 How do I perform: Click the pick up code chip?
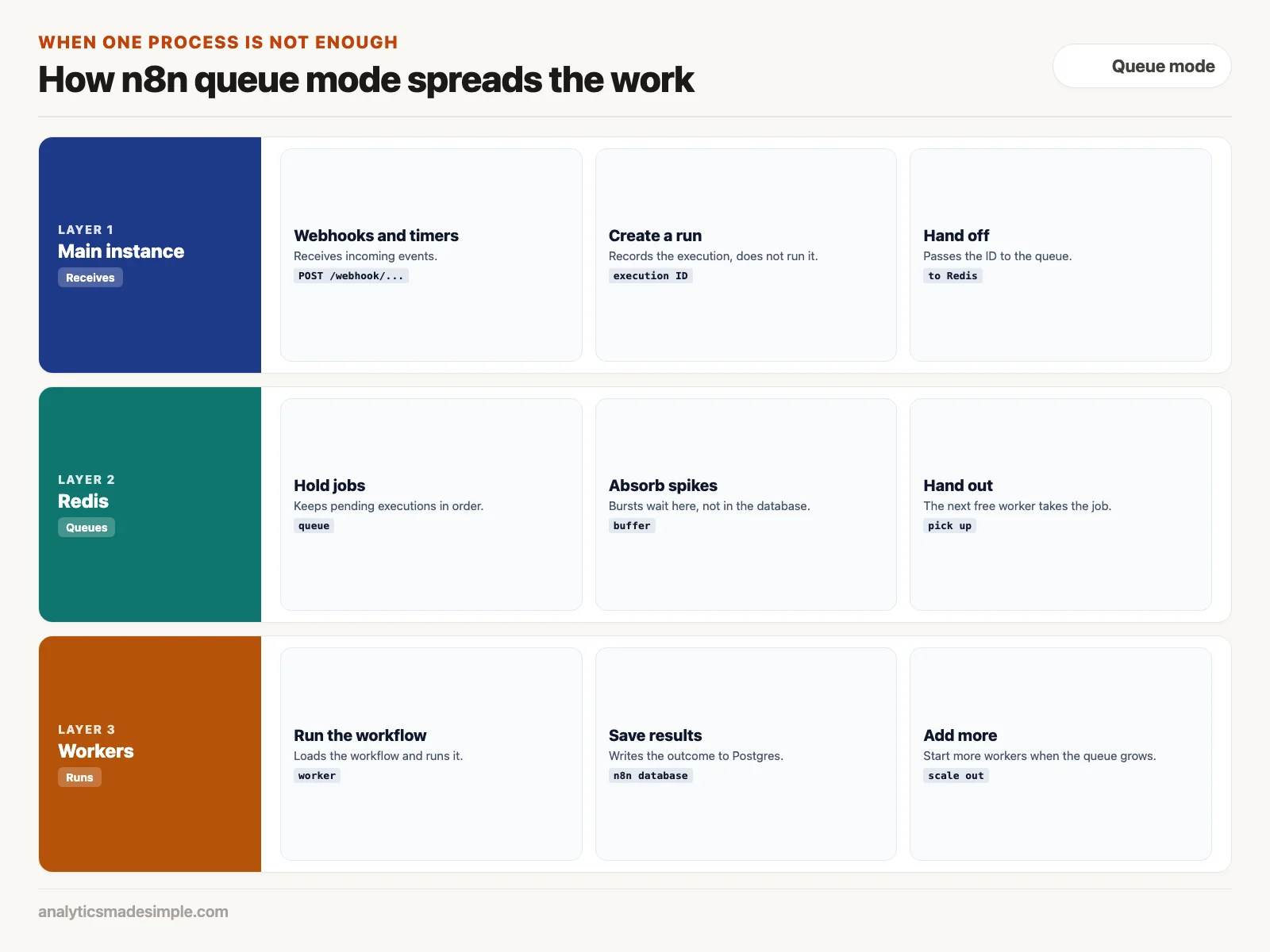(949, 526)
